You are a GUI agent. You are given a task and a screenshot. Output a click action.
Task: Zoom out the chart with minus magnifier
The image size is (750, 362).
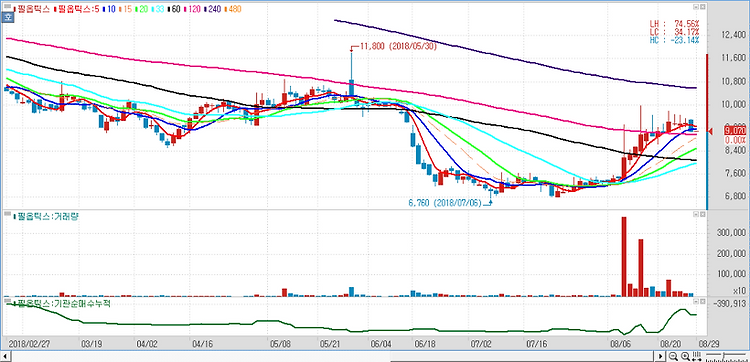(673, 356)
